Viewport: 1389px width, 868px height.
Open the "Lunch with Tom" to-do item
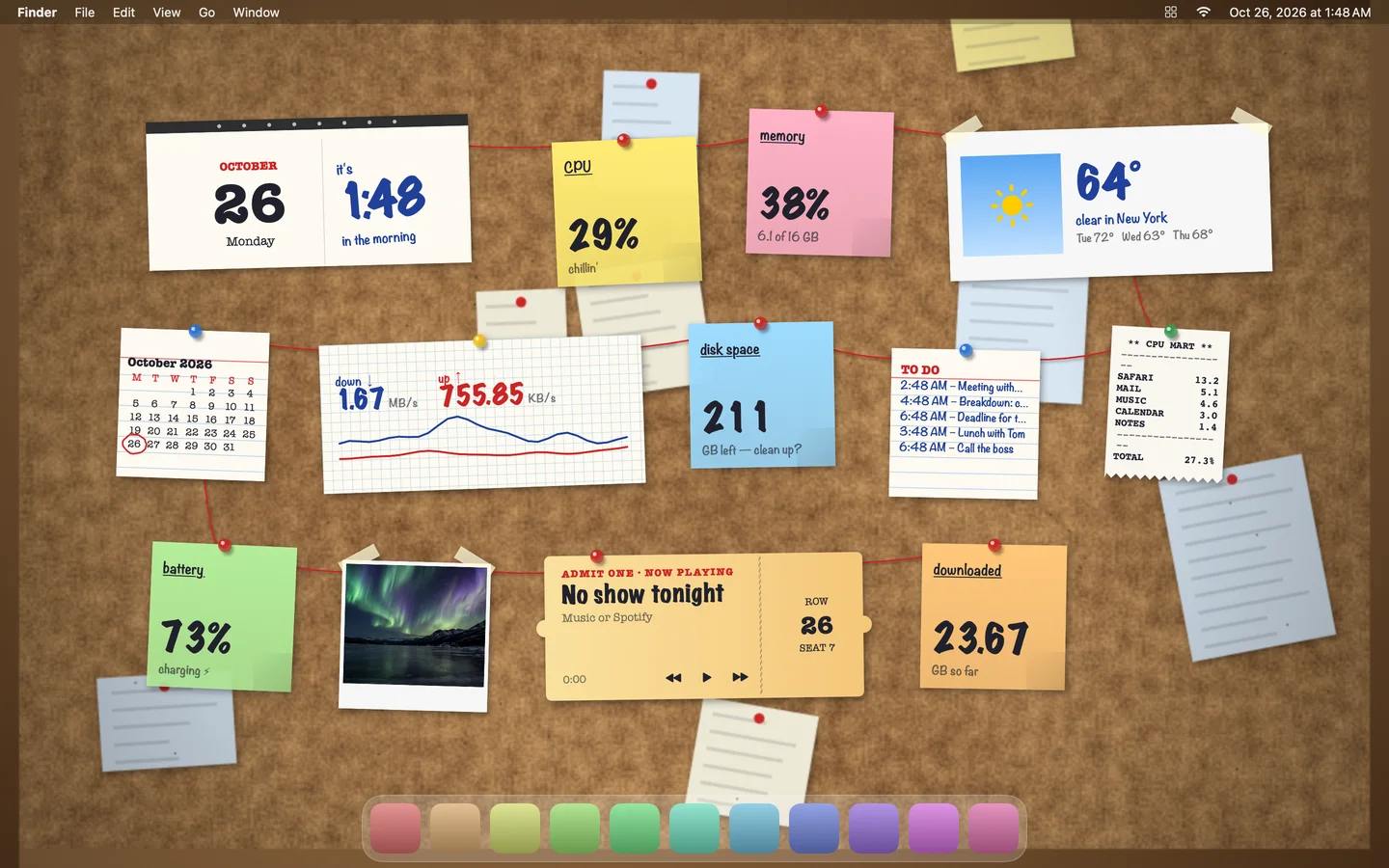pos(963,432)
